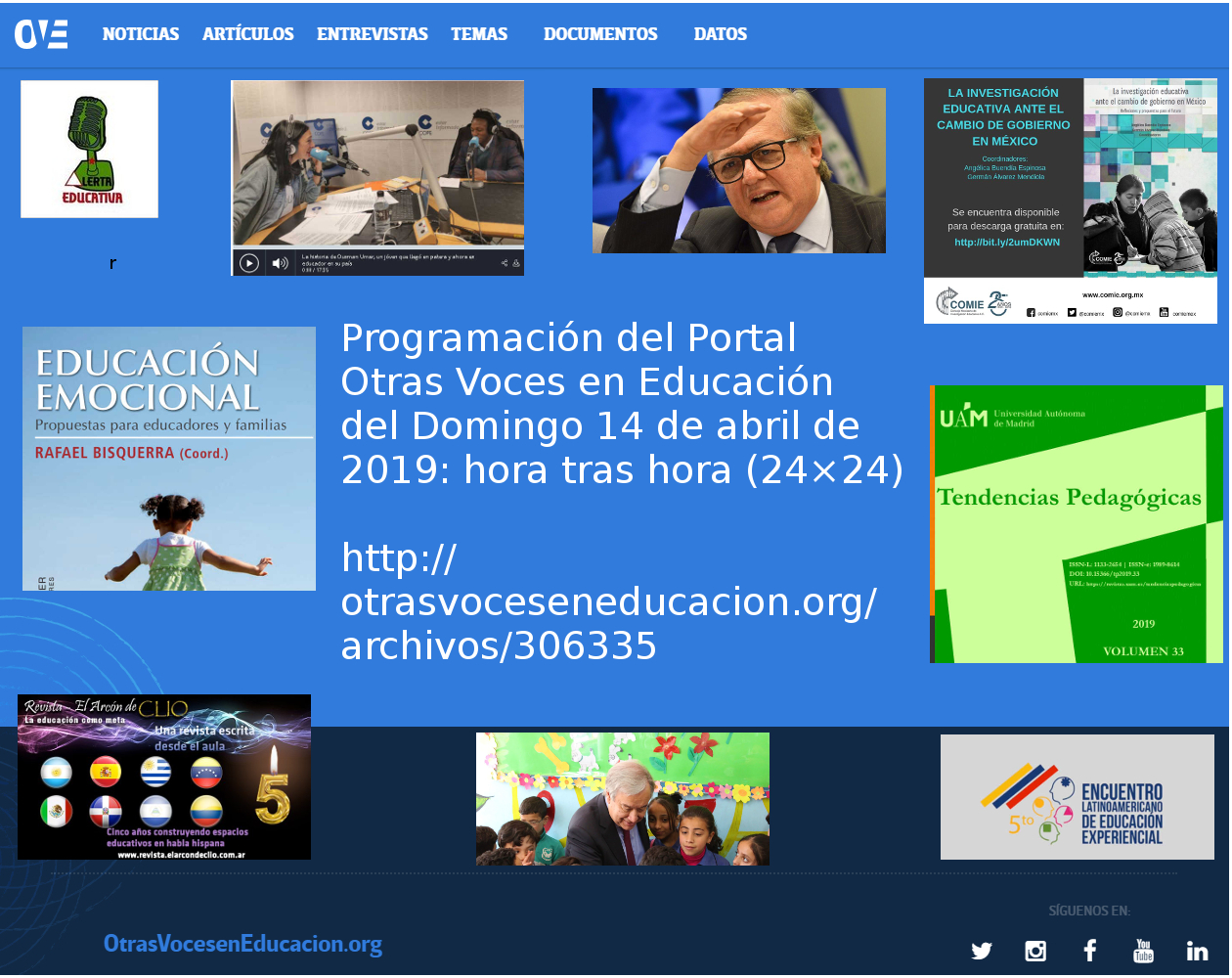Open the Instagram footer icon
1232x978 pixels.
[x=1035, y=951]
